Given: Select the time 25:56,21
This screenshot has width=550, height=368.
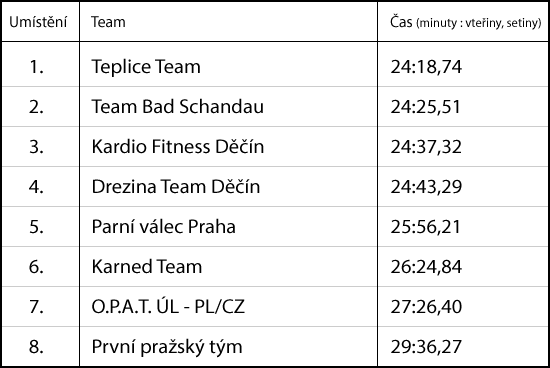Looking at the screenshot, I should [425, 227].
